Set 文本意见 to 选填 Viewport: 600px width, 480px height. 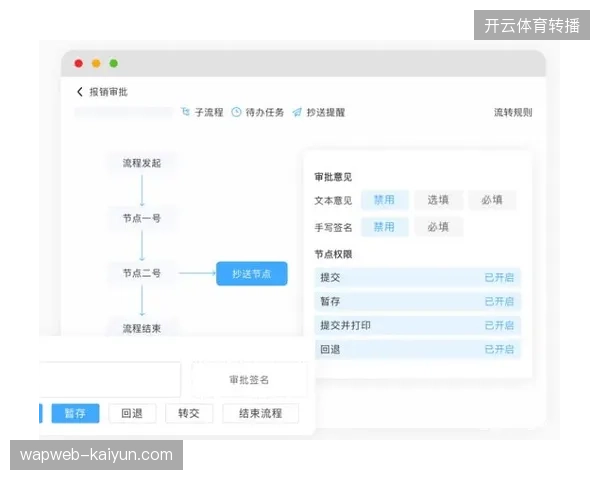coord(438,200)
